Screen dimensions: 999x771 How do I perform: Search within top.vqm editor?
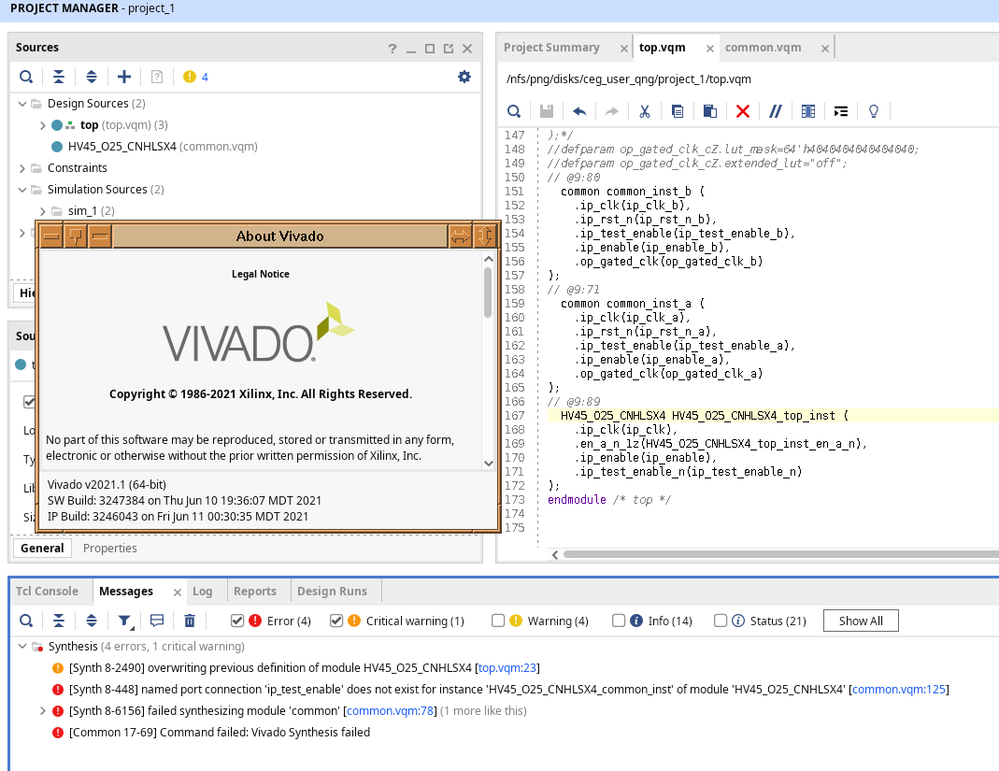coord(514,112)
